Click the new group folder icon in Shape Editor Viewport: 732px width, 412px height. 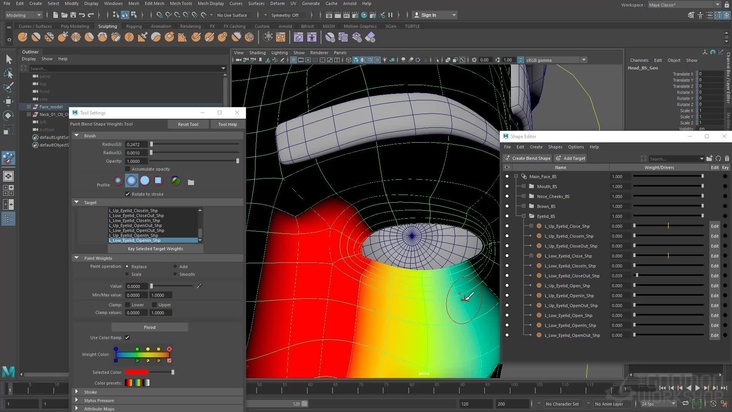(710, 159)
